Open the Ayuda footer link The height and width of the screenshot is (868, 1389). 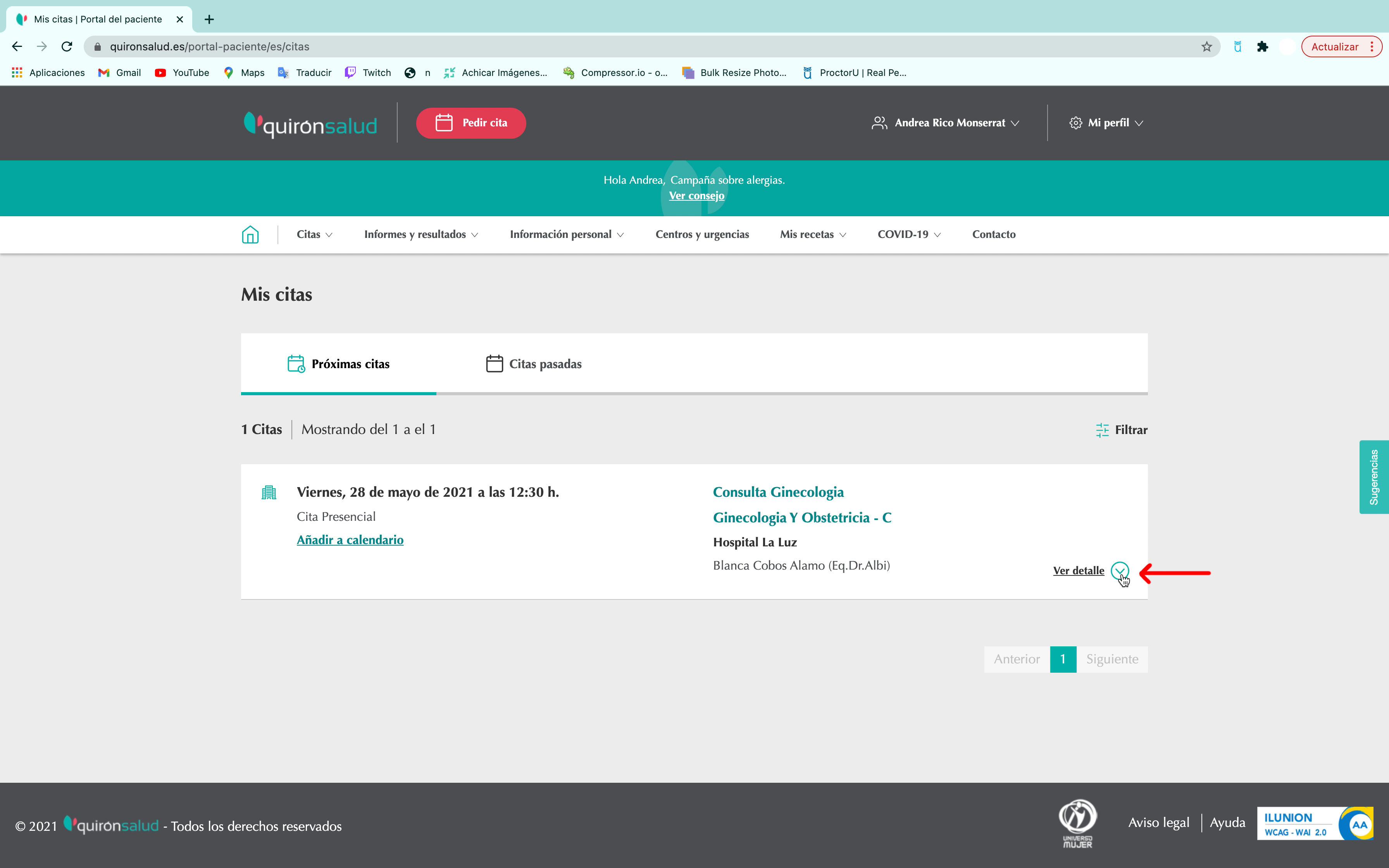1227,823
